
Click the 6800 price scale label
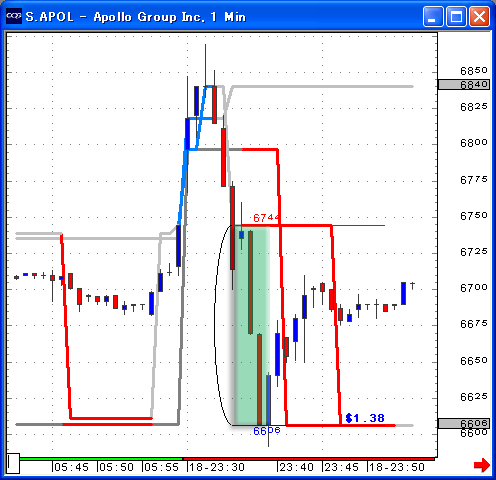[474, 143]
